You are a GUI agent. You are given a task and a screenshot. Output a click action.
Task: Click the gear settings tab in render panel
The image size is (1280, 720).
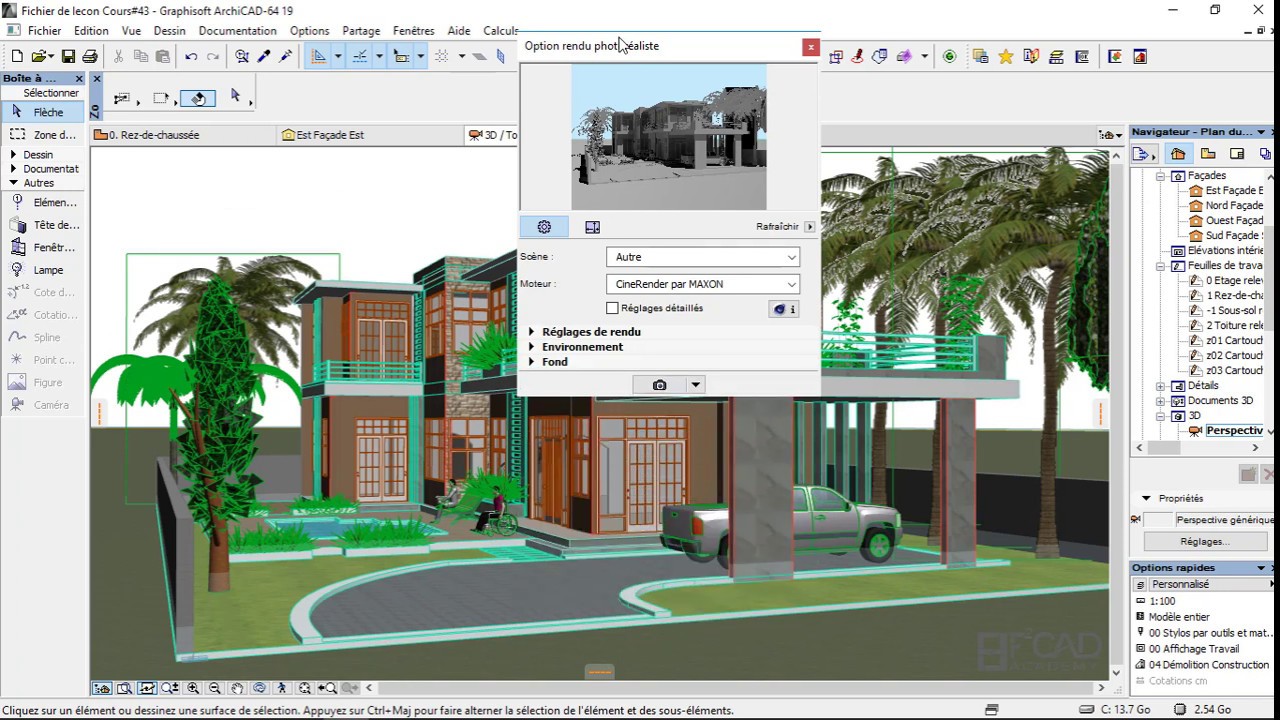pyautogui.click(x=544, y=227)
